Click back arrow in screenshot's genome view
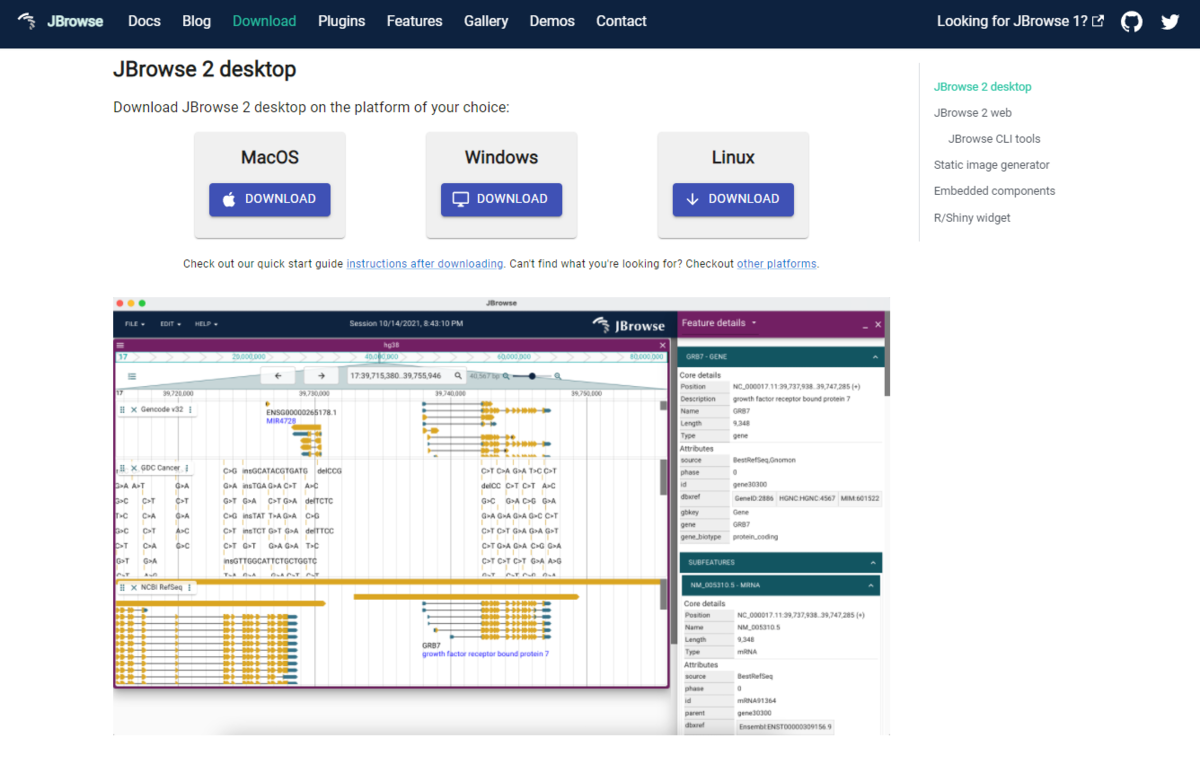 (x=277, y=376)
